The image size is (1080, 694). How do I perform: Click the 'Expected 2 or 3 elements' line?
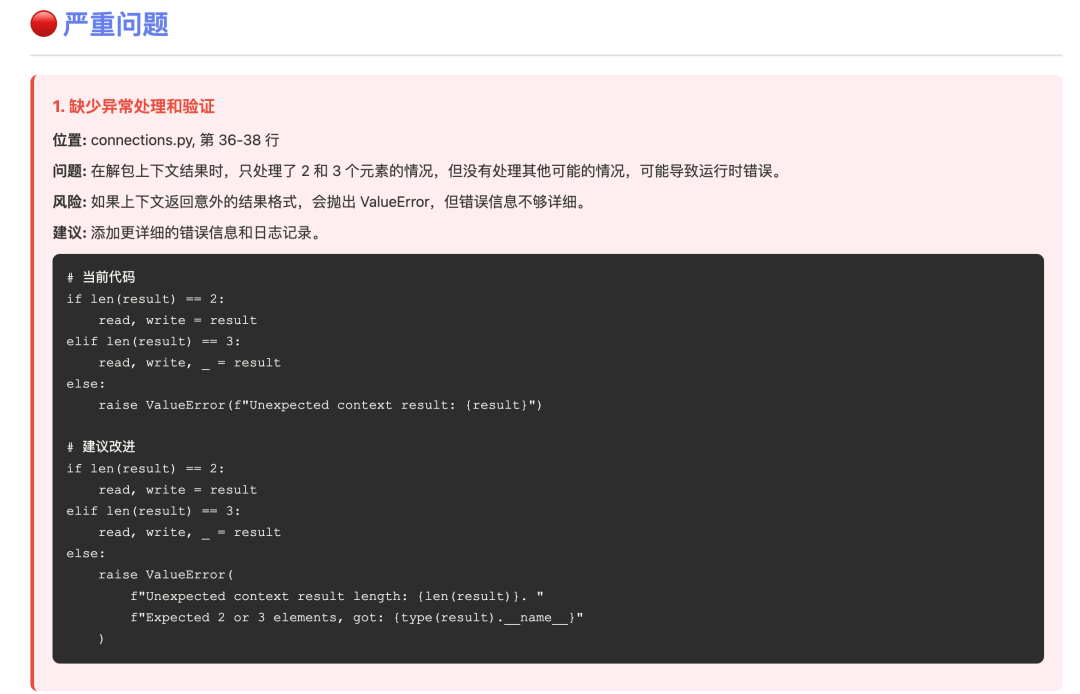356,617
